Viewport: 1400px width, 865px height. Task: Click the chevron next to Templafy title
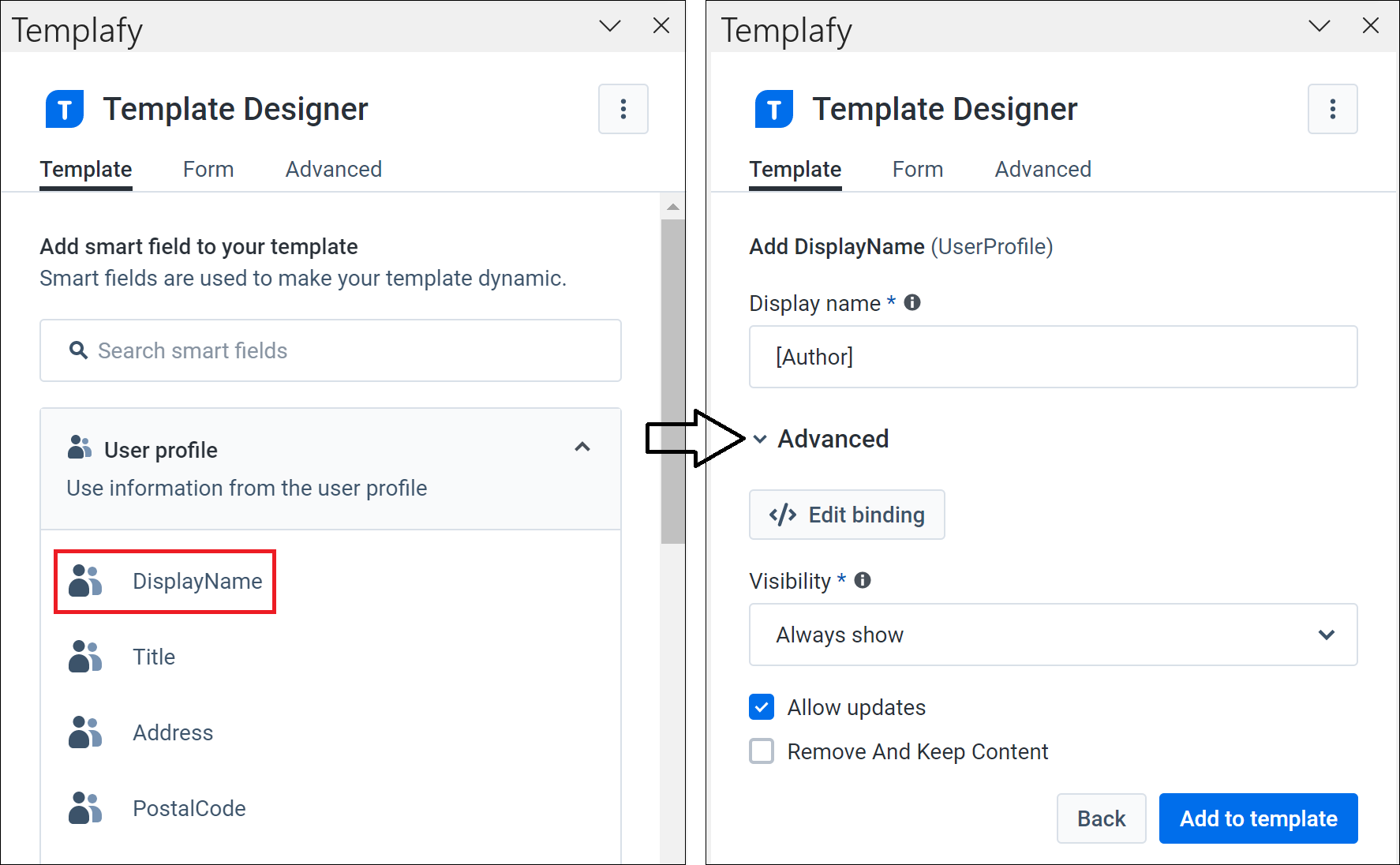pos(609,25)
